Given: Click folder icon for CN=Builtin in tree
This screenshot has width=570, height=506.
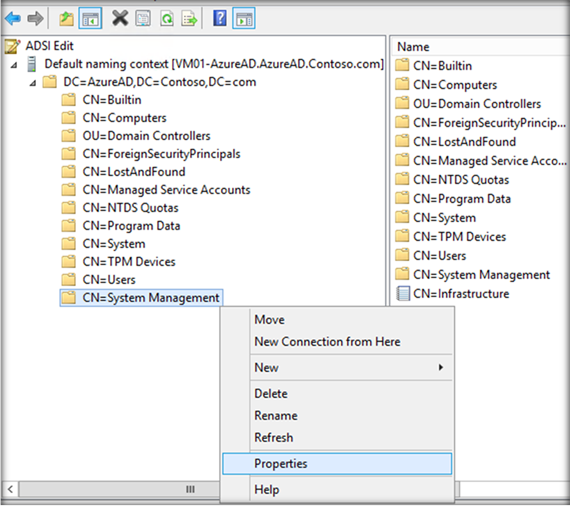Looking at the screenshot, I should 68,100.
